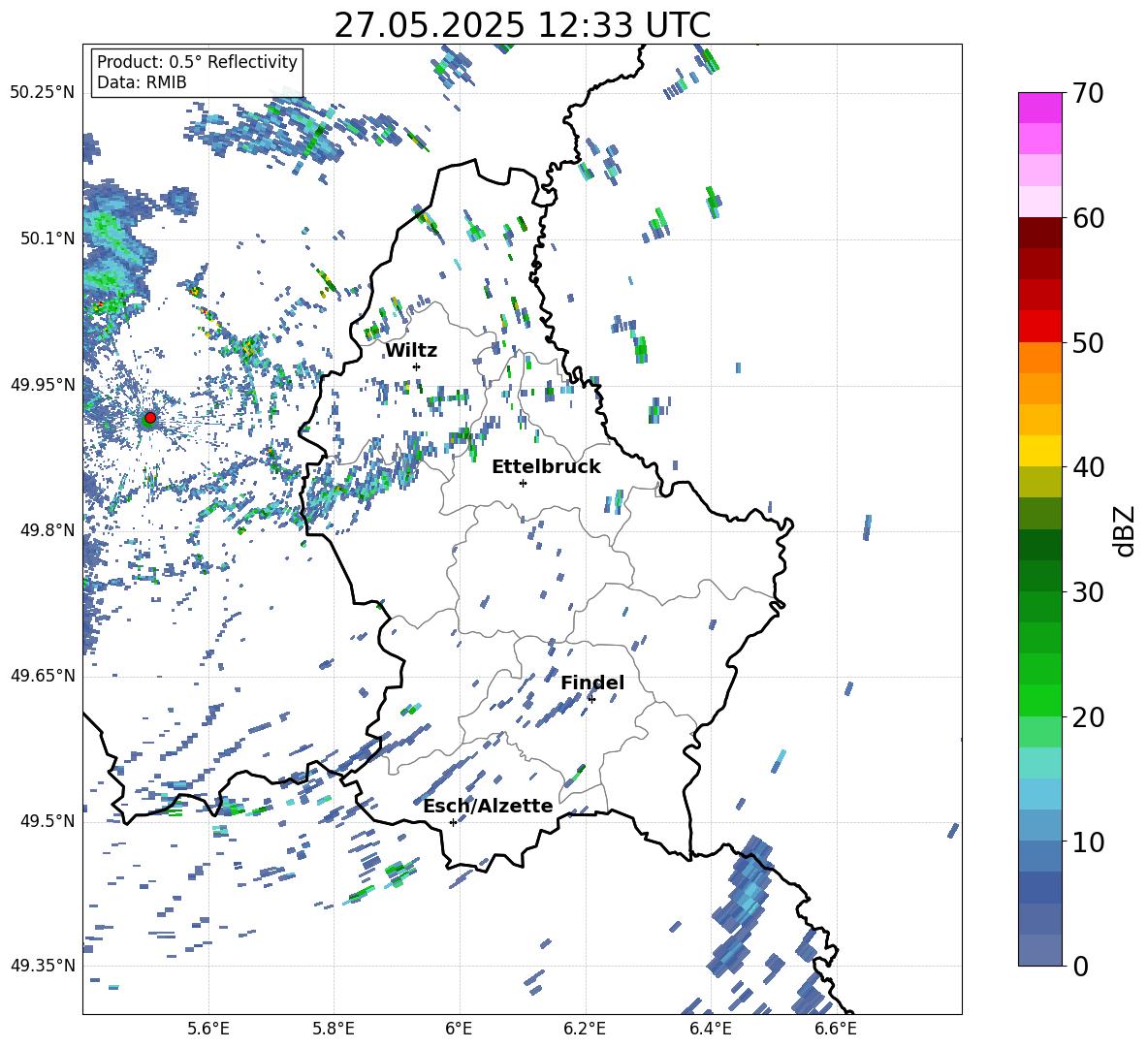Screen dimensions: 1148x1048
Task: Click the magenta top swatch of the colorbar
Action: (x=1039, y=109)
